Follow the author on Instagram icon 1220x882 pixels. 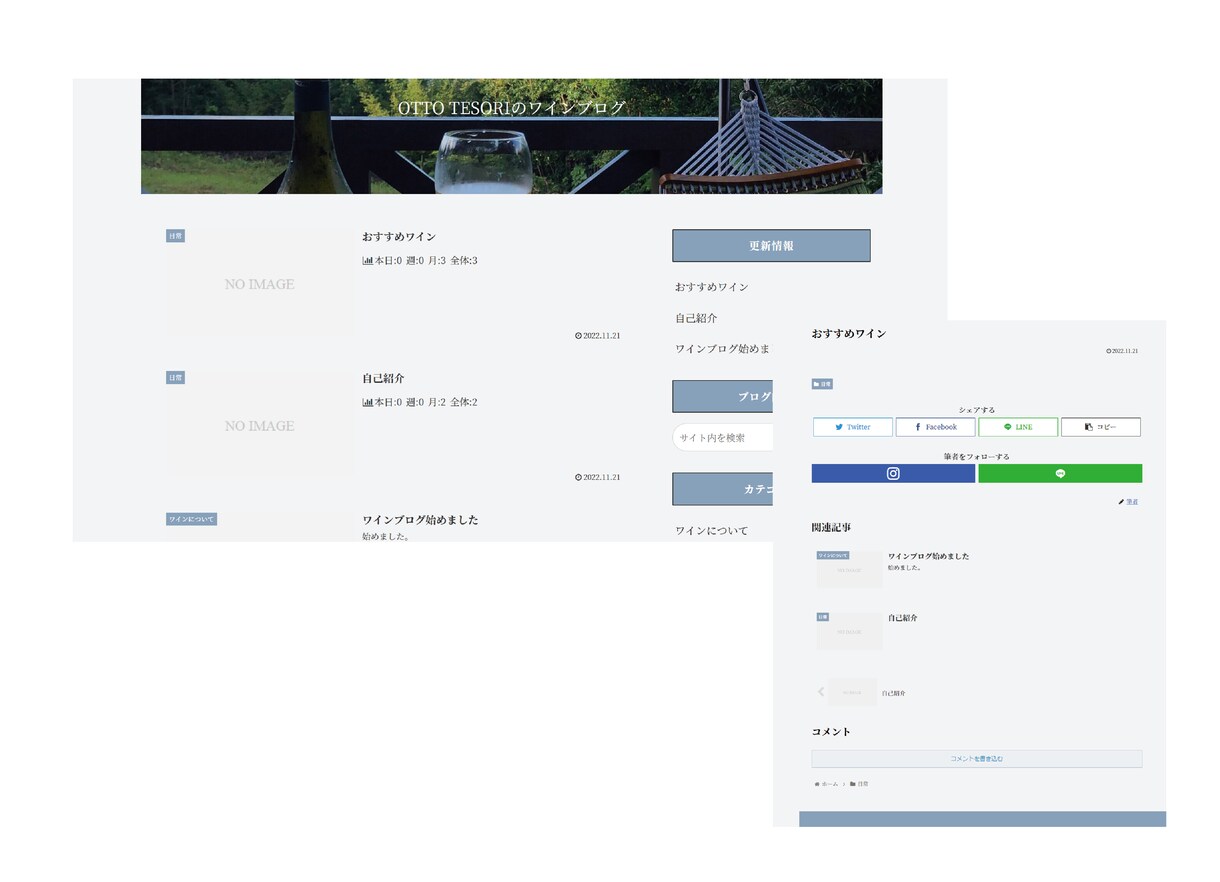coord(893,474)
